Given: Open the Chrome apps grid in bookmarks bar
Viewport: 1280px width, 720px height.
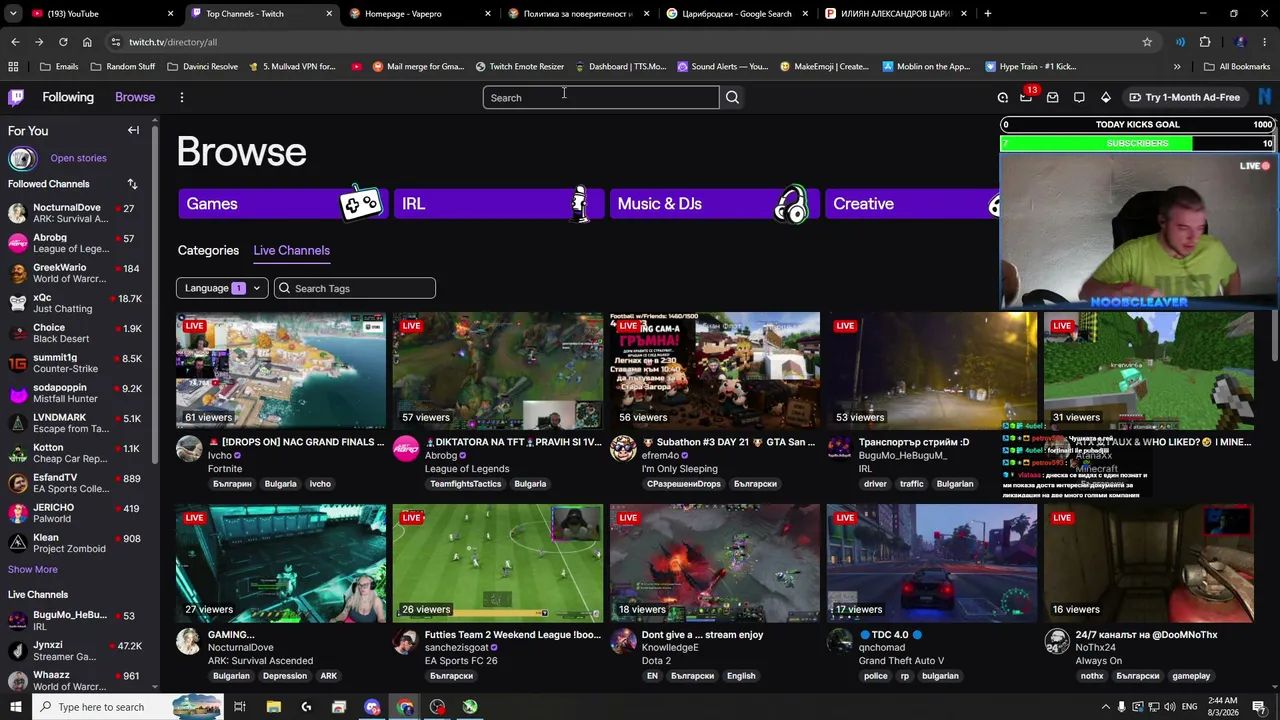Looking at the screenshot, I should coord(13,66).
